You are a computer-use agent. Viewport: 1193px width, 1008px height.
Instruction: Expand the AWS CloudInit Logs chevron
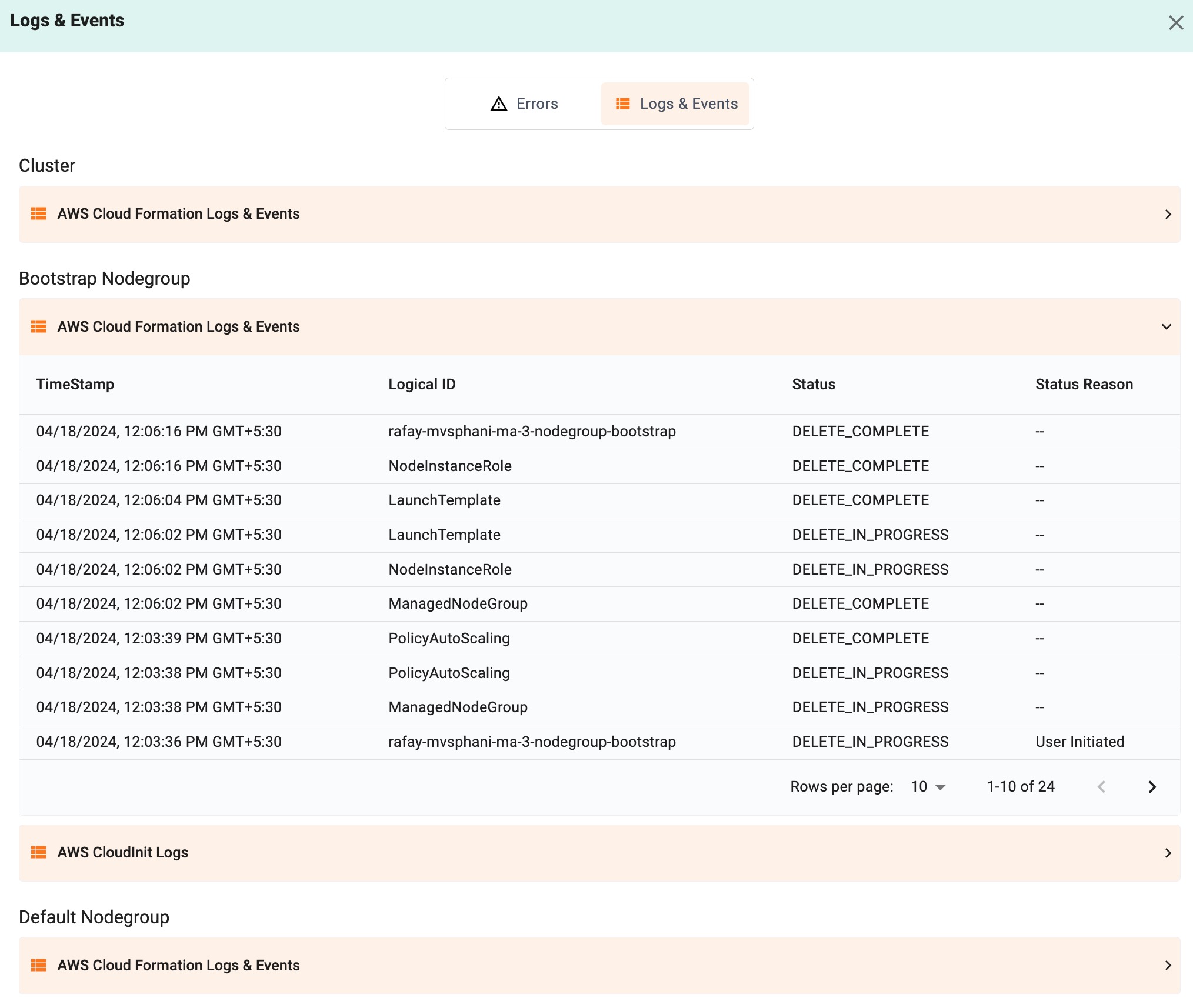1168,853
